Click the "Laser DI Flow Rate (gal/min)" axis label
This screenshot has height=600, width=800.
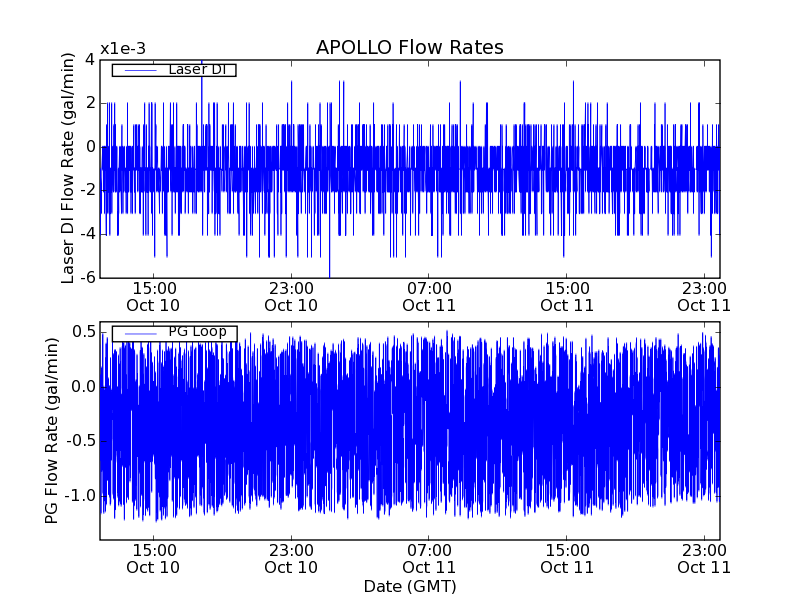pyautogui.click(x=68, y=167)
